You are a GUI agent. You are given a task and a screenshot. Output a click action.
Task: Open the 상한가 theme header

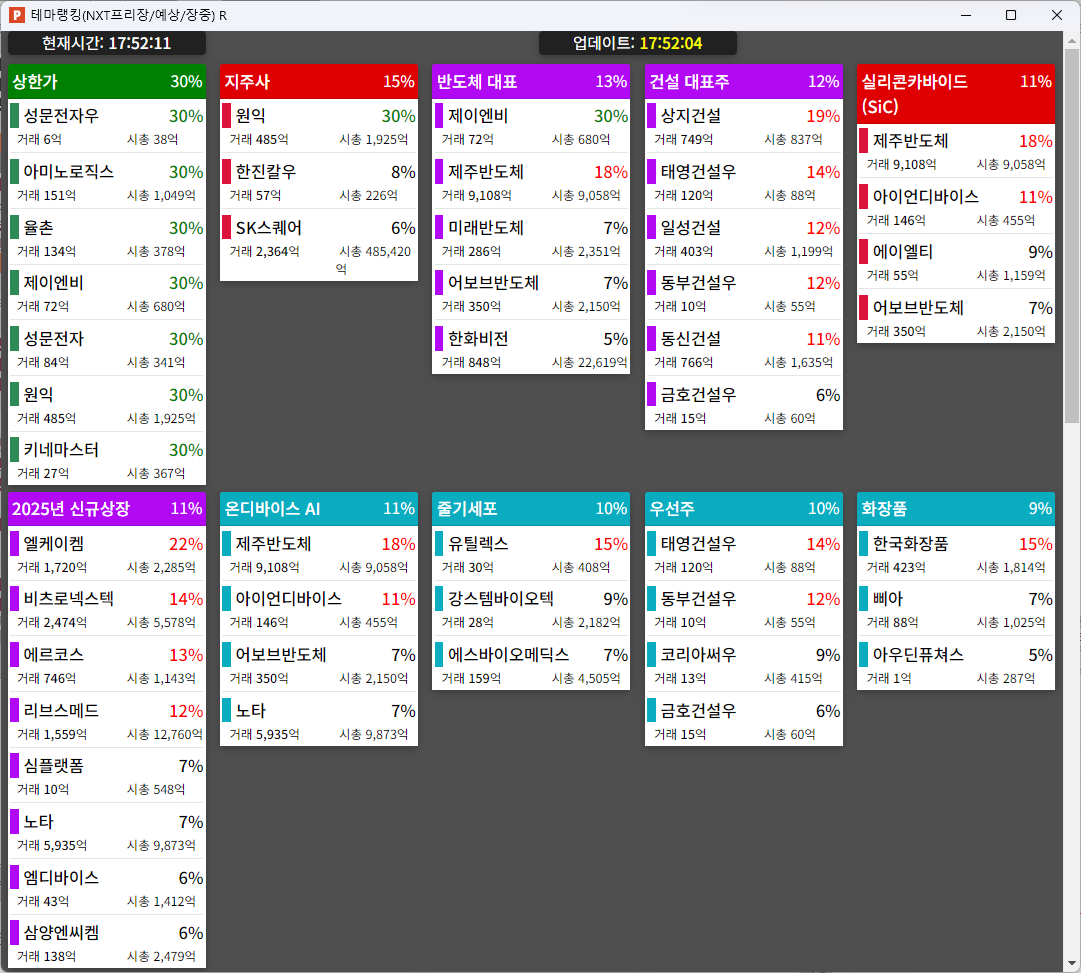pos(106,82)
